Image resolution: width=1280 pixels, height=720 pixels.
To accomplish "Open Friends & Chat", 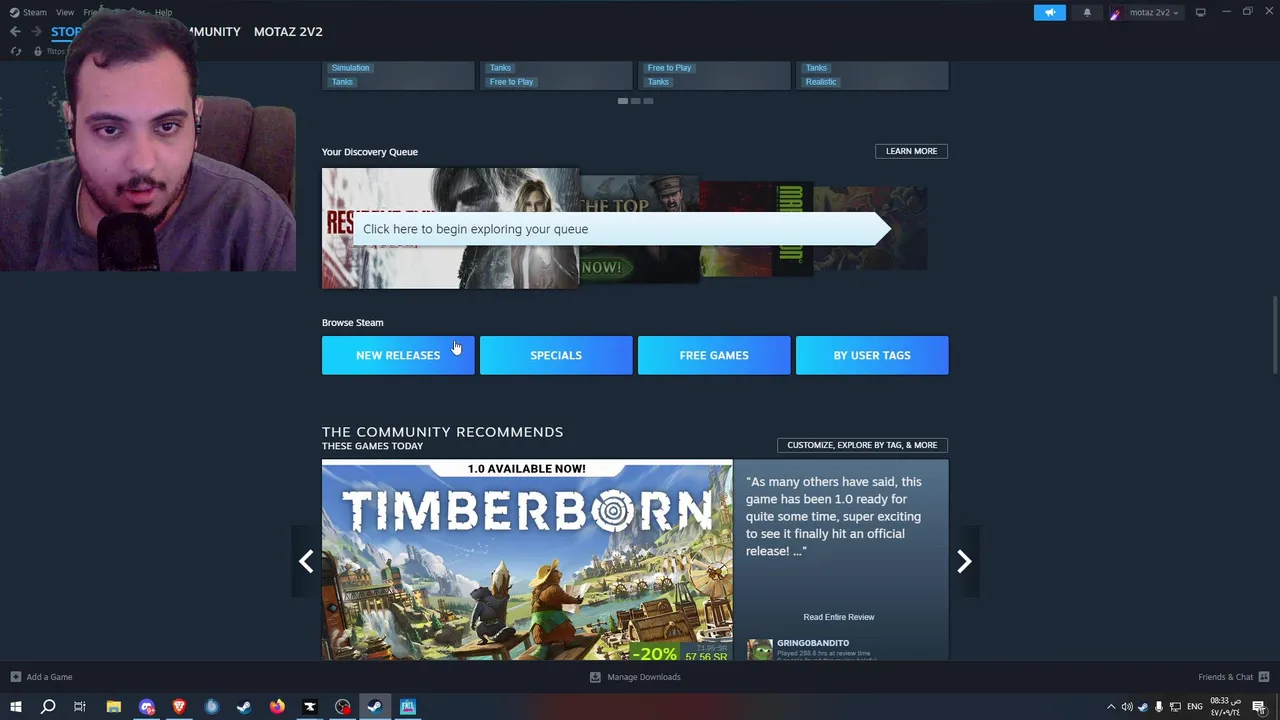I will tap(1225, 677).
